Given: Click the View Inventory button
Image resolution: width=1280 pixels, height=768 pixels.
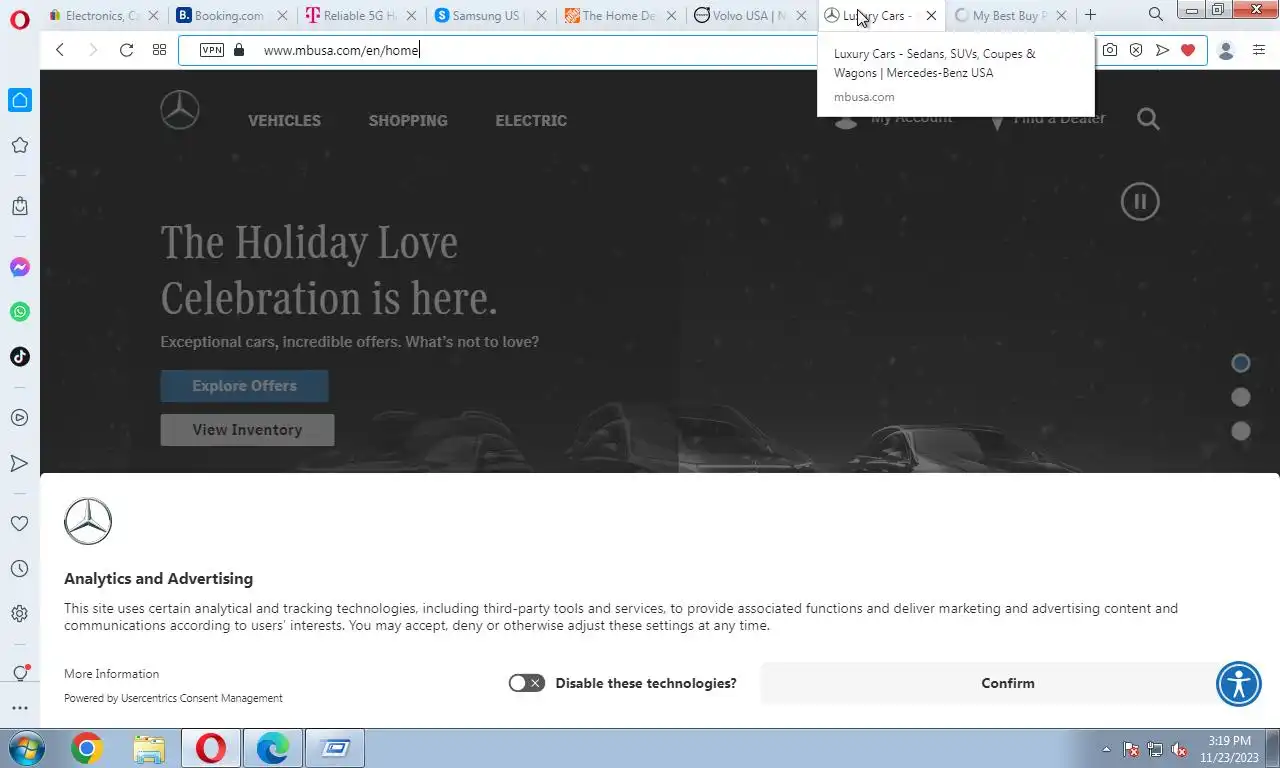Looking at the screenshot, I should coord(247,430).
